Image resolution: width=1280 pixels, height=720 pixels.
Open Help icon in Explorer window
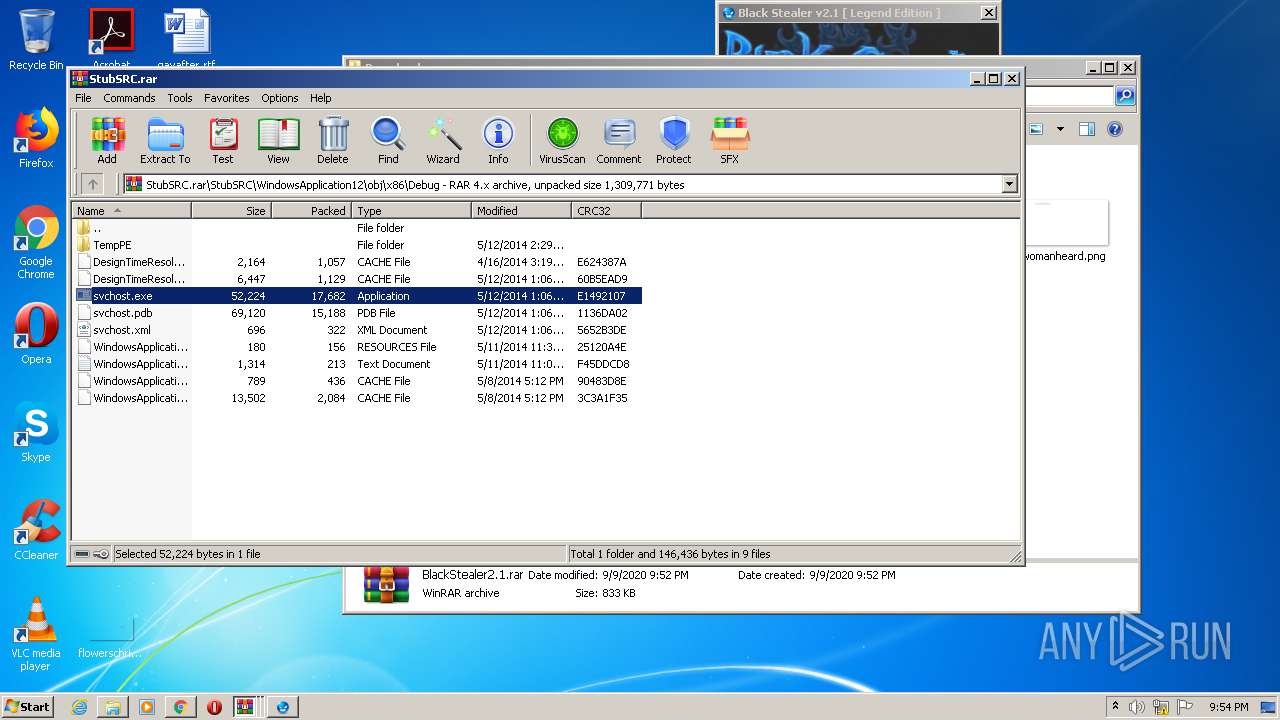click(x=1115, y=129)
